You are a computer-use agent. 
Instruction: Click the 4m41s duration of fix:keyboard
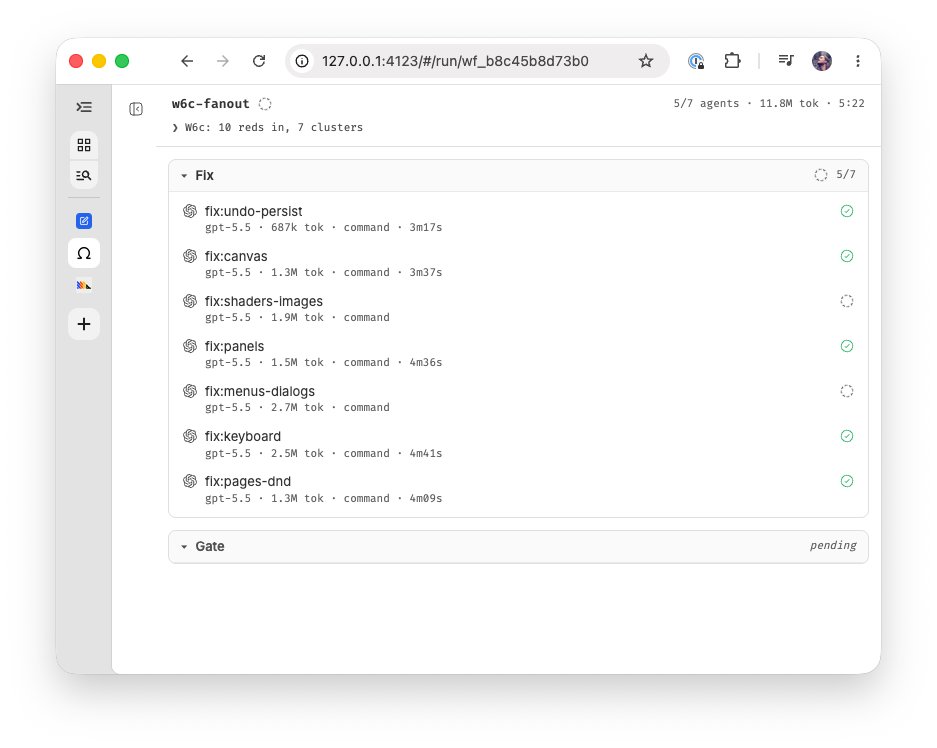425,453
